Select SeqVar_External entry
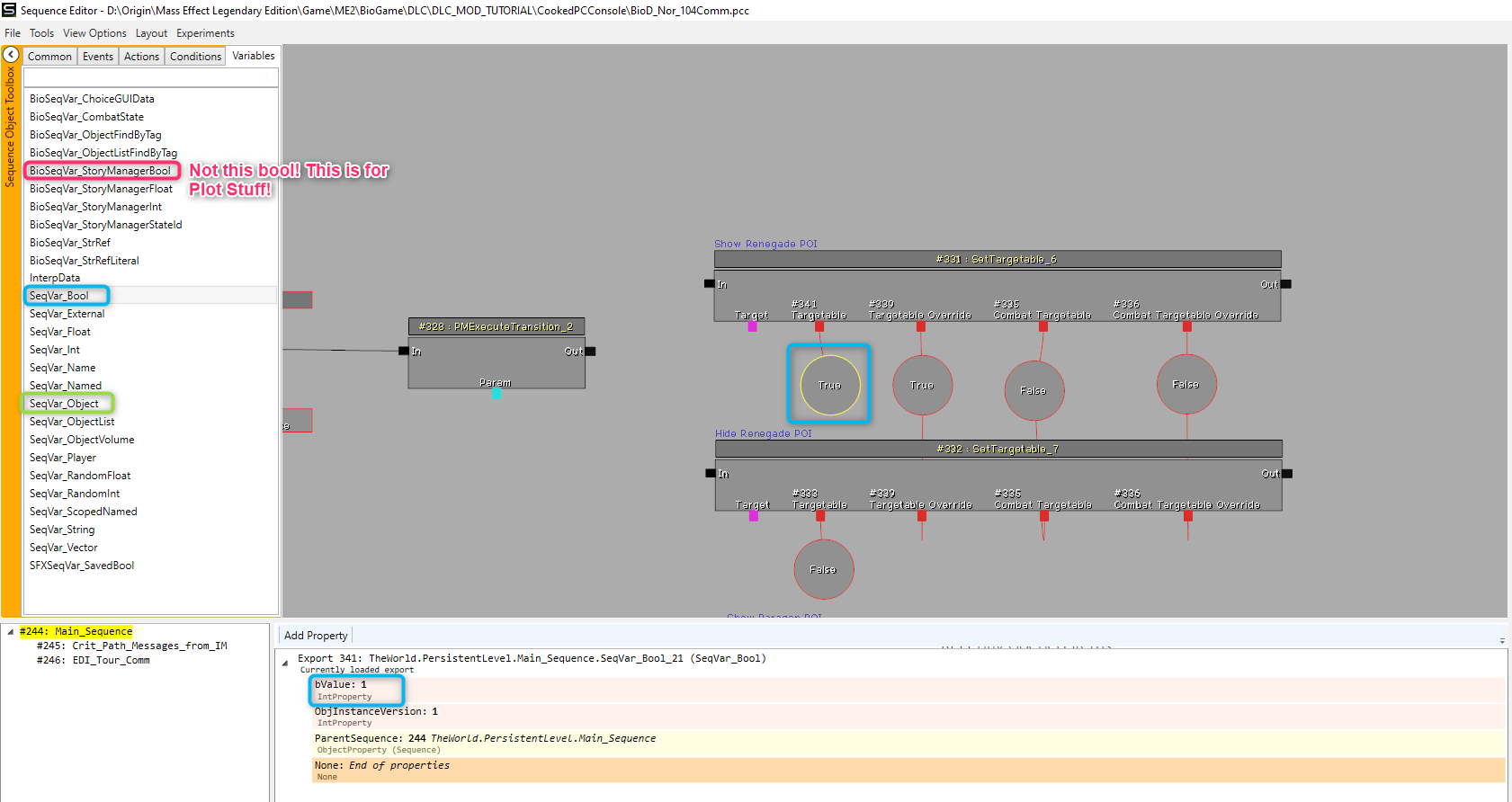Image resolution: width=1512 pixels, height=802 pixels. pyautogui.click(x=67, y=314)
